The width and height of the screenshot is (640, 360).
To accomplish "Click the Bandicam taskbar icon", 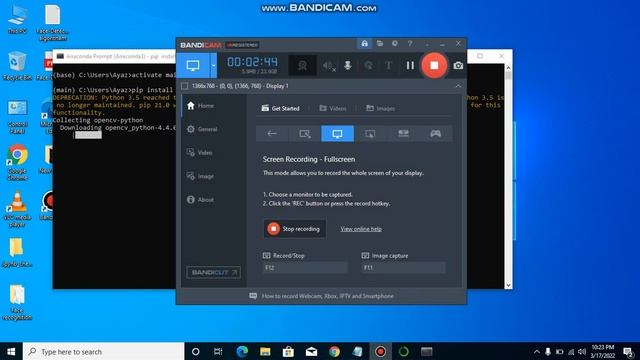I will click(x=380, y=351).
